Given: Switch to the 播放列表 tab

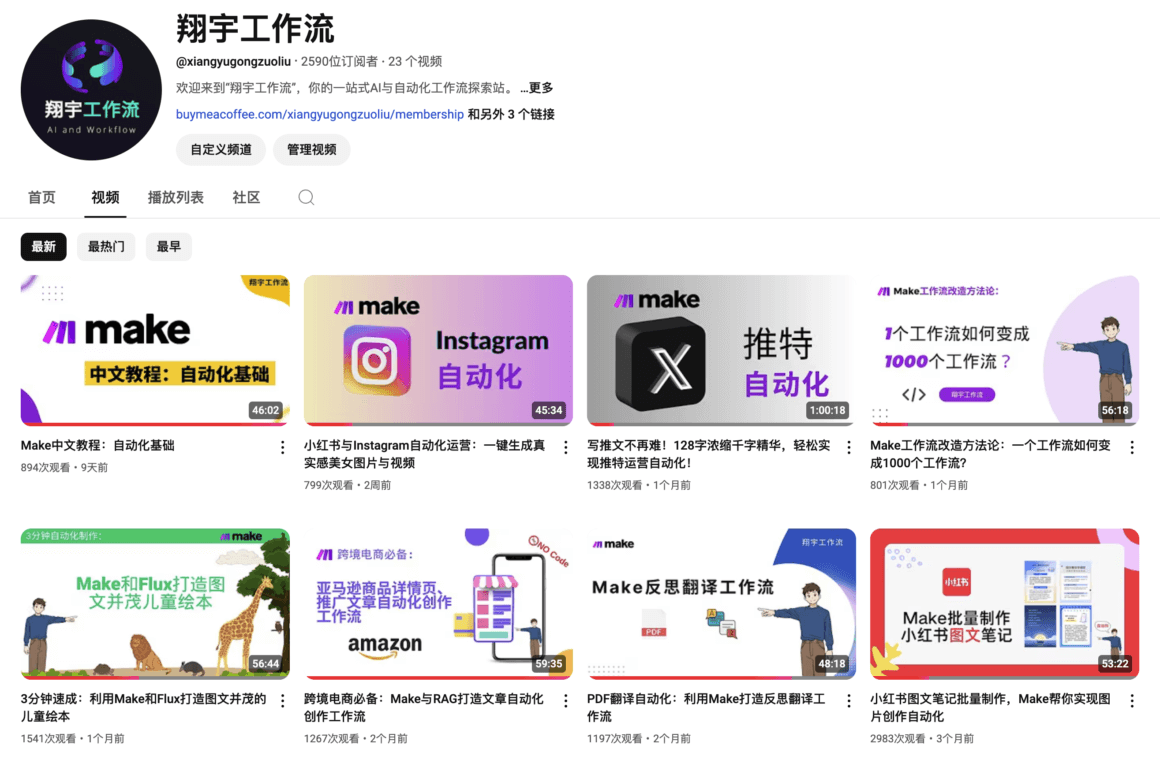Looking at the screenshot, I should point(176,197).
